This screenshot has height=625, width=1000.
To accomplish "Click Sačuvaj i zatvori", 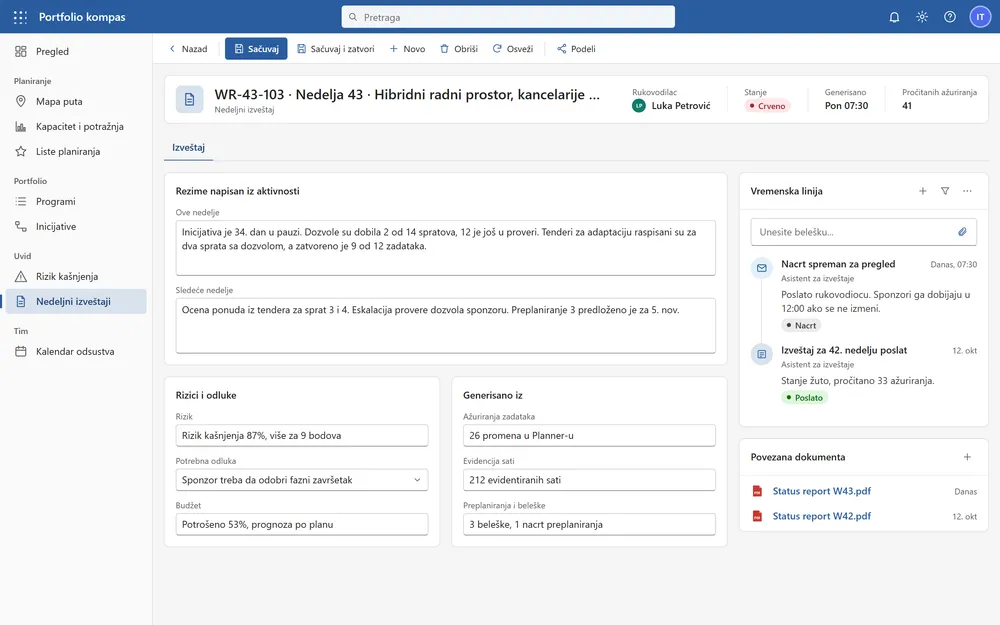I will coord(336,48).
